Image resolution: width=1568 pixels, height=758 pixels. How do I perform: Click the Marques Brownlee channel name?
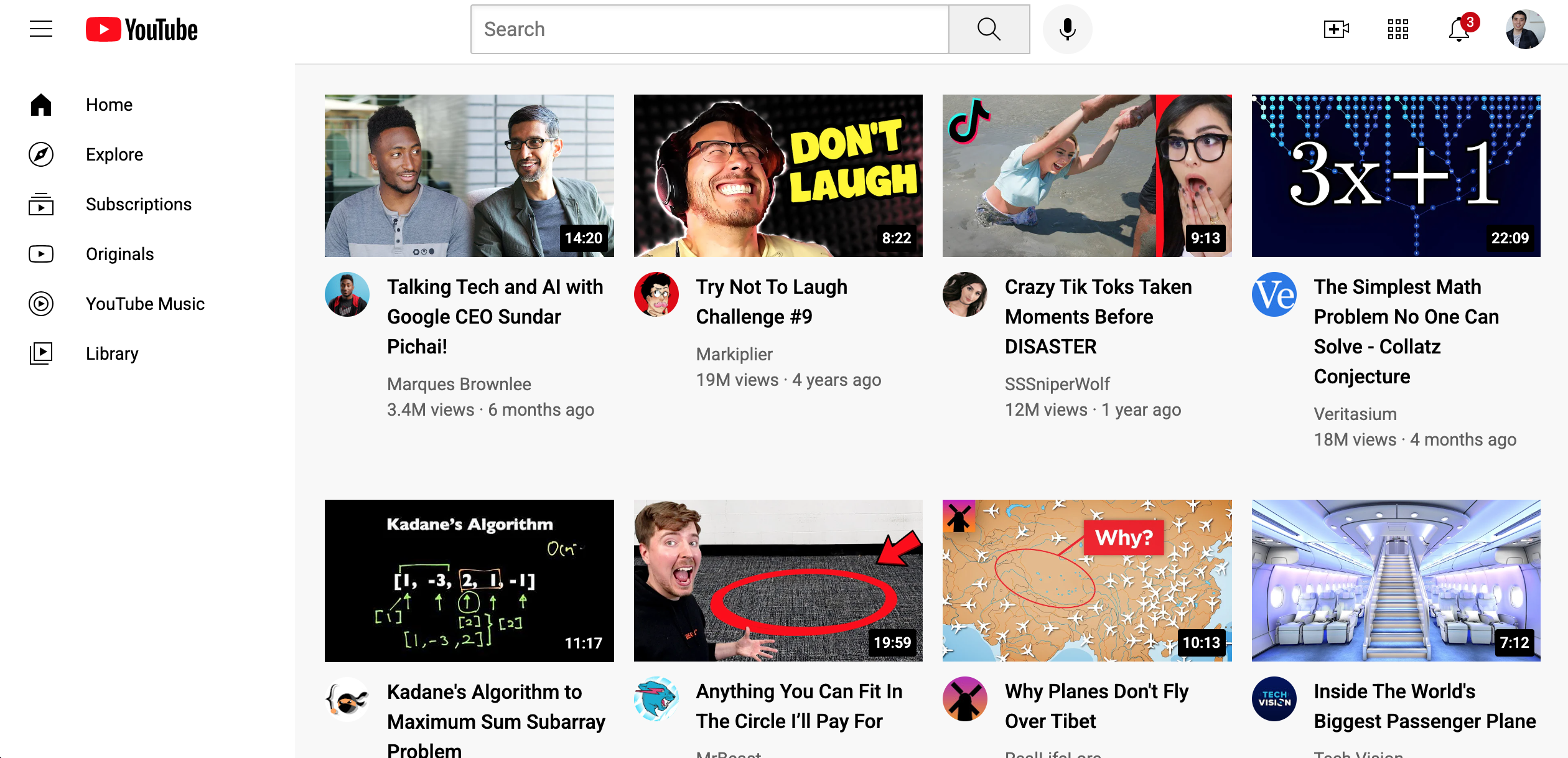pyautogui.click(x=459, y=384)
